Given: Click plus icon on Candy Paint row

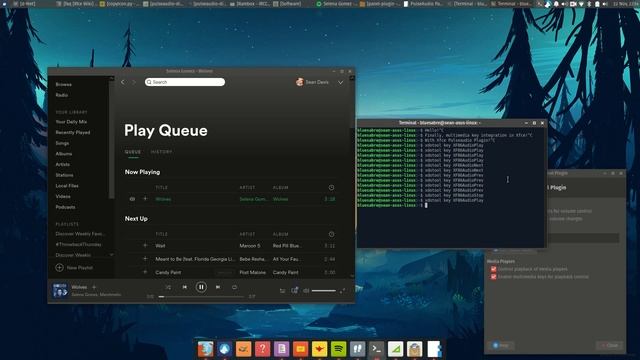Looking at the screenshot, I should (145, 272).
